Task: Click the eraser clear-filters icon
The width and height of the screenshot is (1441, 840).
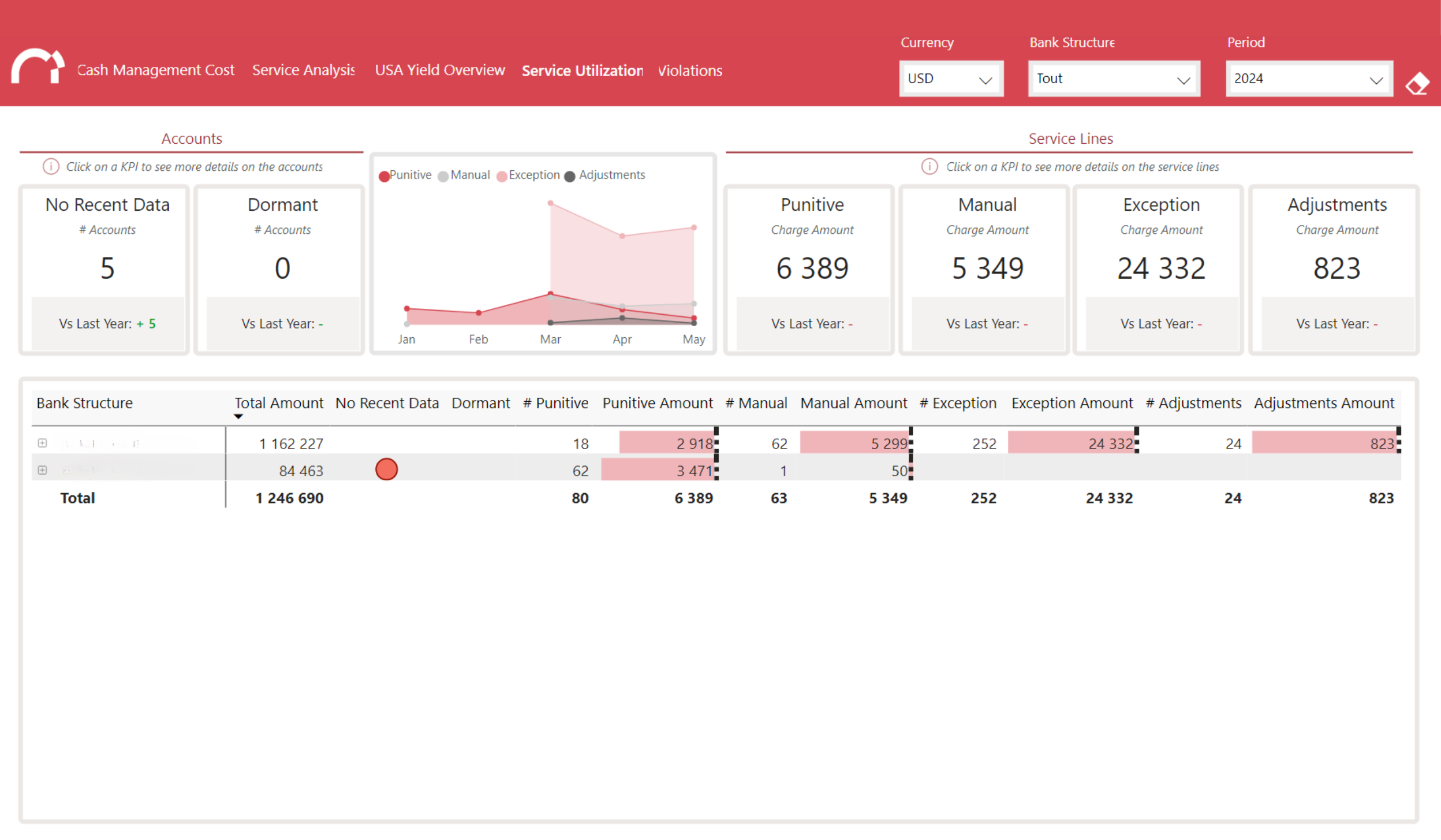Action: pyautogui.click(x=1417, y=84)
